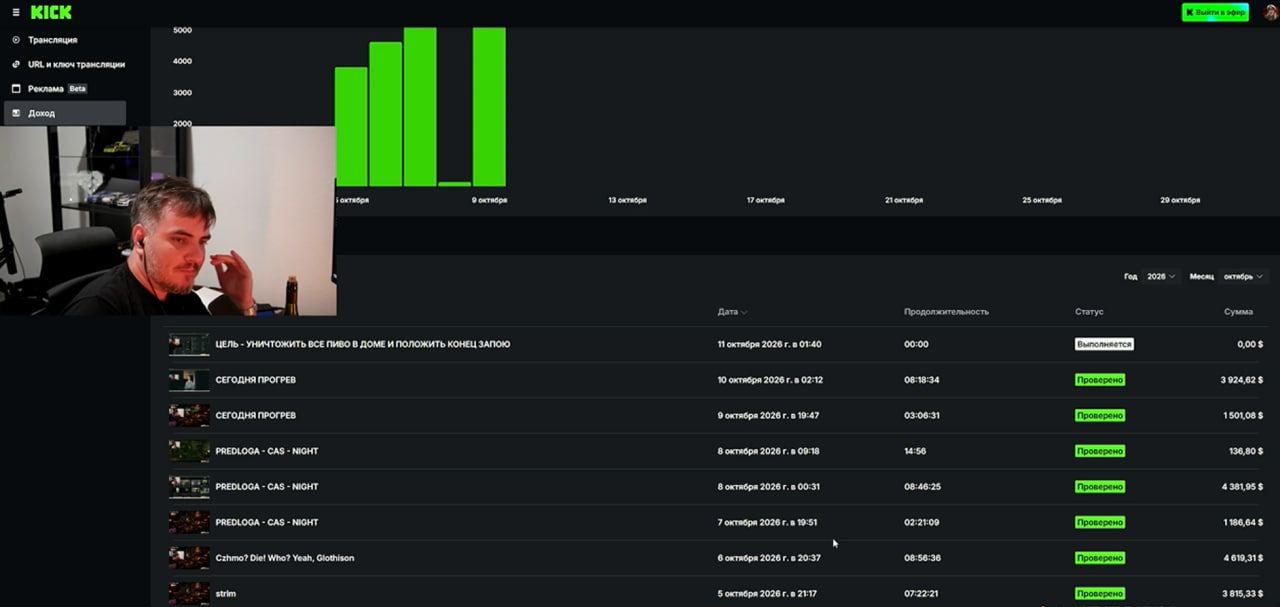Click the Трансляция sidebar icon
Viewport: 1280px width, 607px height.
click(16, 40)
